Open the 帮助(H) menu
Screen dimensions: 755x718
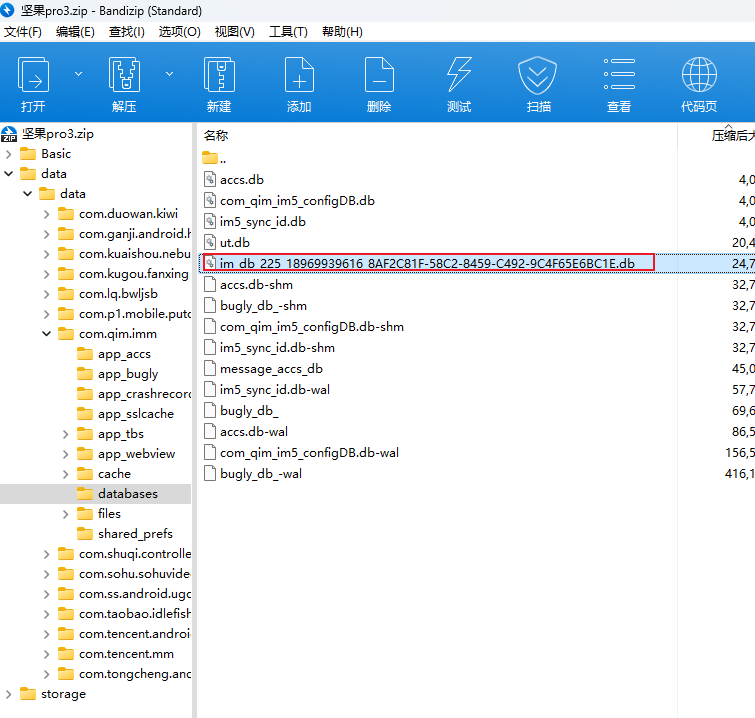[x=342, y=32]
